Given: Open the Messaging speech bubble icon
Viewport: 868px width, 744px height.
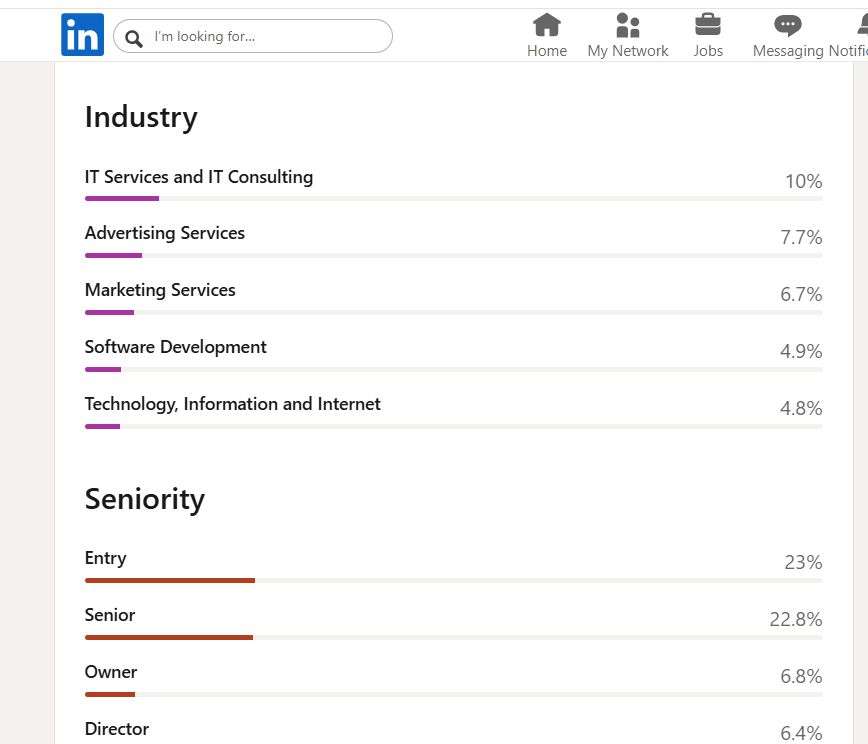Looking at the screenshot, I should pos(787,24).
